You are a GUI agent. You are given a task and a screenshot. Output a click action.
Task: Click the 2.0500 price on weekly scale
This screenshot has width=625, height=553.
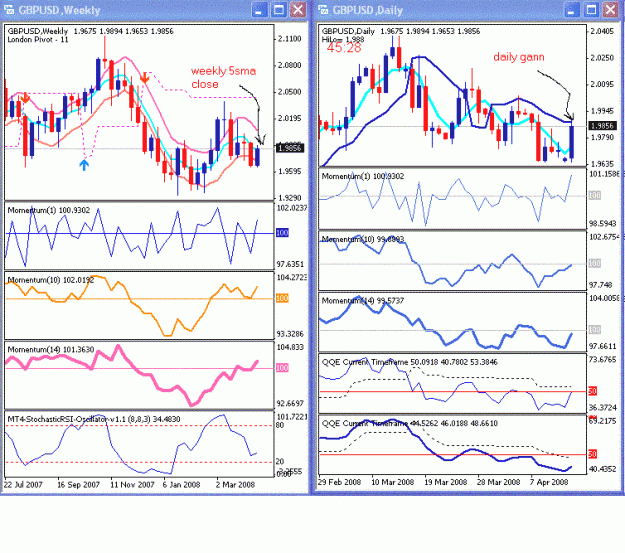(290, 92)
